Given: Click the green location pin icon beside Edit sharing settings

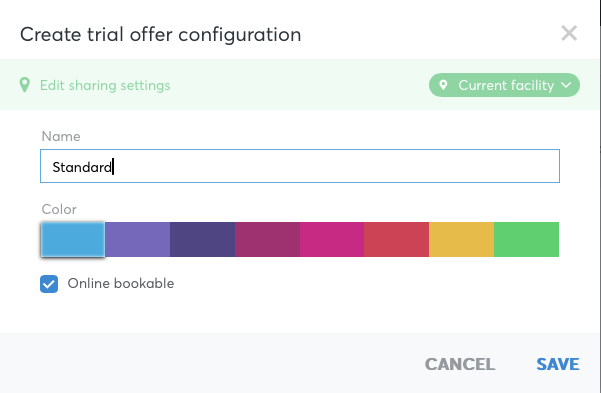Looking at the screenshot, I should (x=25, y=85).
